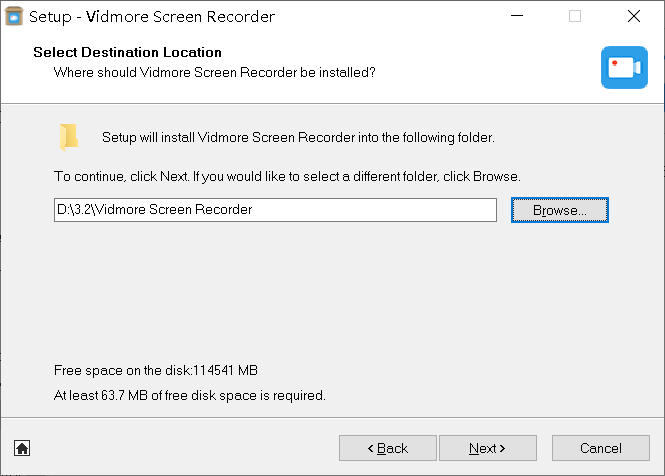This screenshot has width=665, height=476.
Task: Click the "Setup will install Vidmore Screen Recorder" message
Action: pyautogui.click(x=298, y=137)
